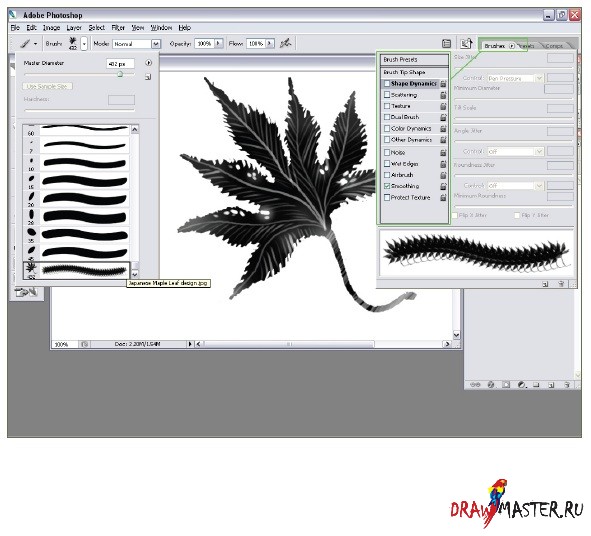Open the Window menu
This screenshot has height=536, width=591.
pos(161,28)
